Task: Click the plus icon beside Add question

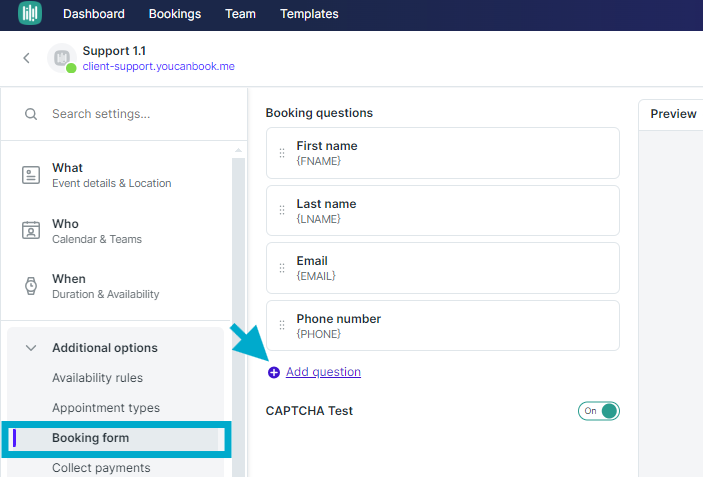Action: tap(273, 373)
